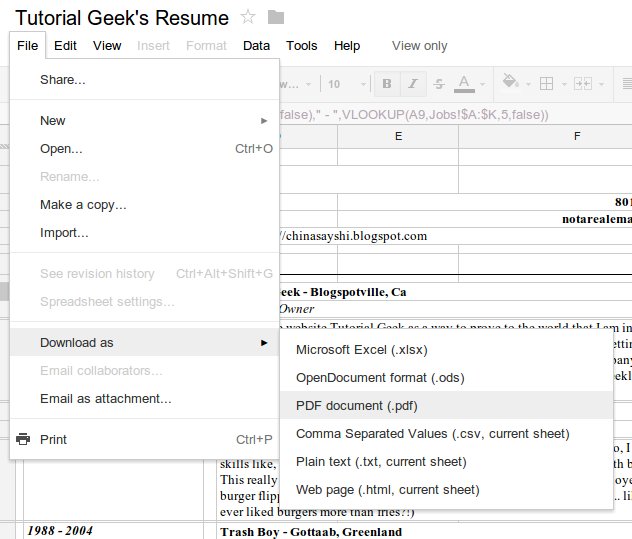
Task: Click the folder icon beside the title
Action: click(276, 17)
